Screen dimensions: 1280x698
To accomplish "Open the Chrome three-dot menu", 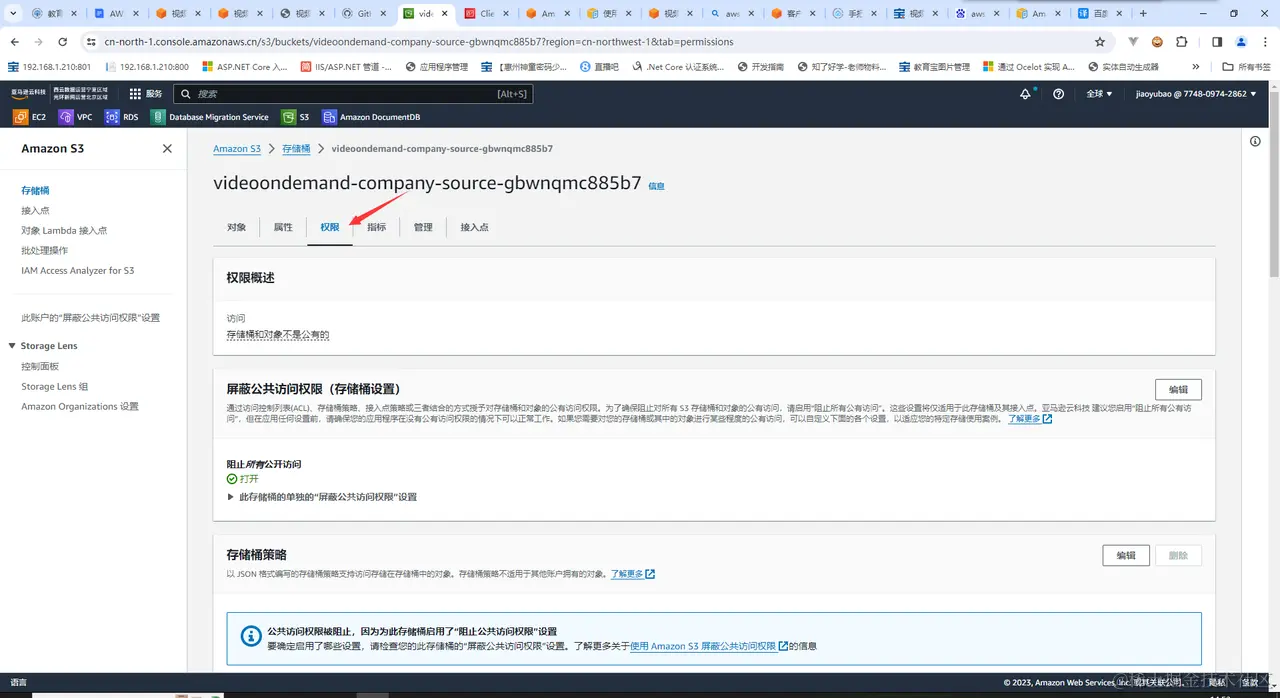I will [1265, 42].
